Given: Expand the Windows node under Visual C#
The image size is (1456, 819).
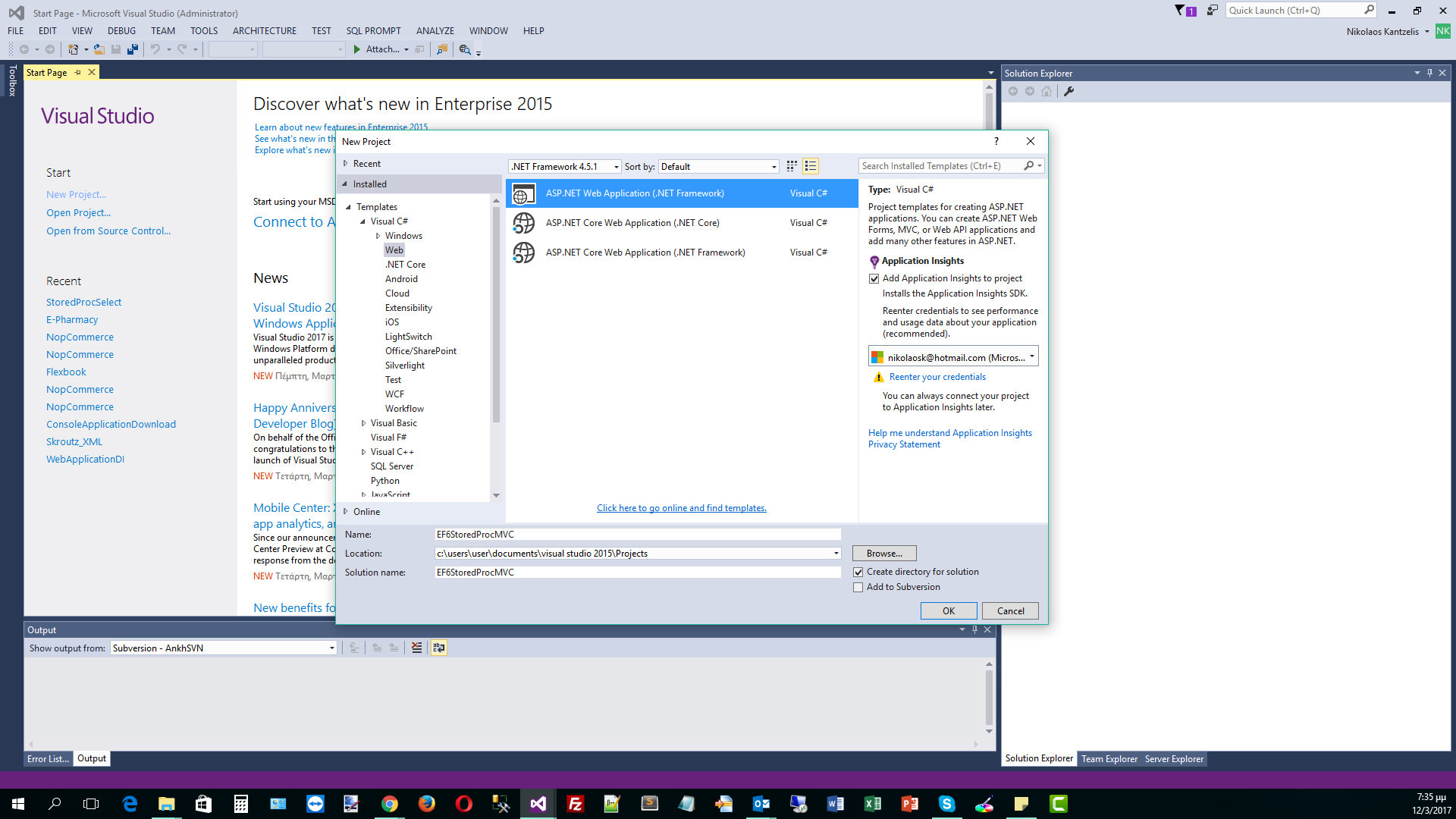Looking at the screenshot, I should click(x=378, y=236).
